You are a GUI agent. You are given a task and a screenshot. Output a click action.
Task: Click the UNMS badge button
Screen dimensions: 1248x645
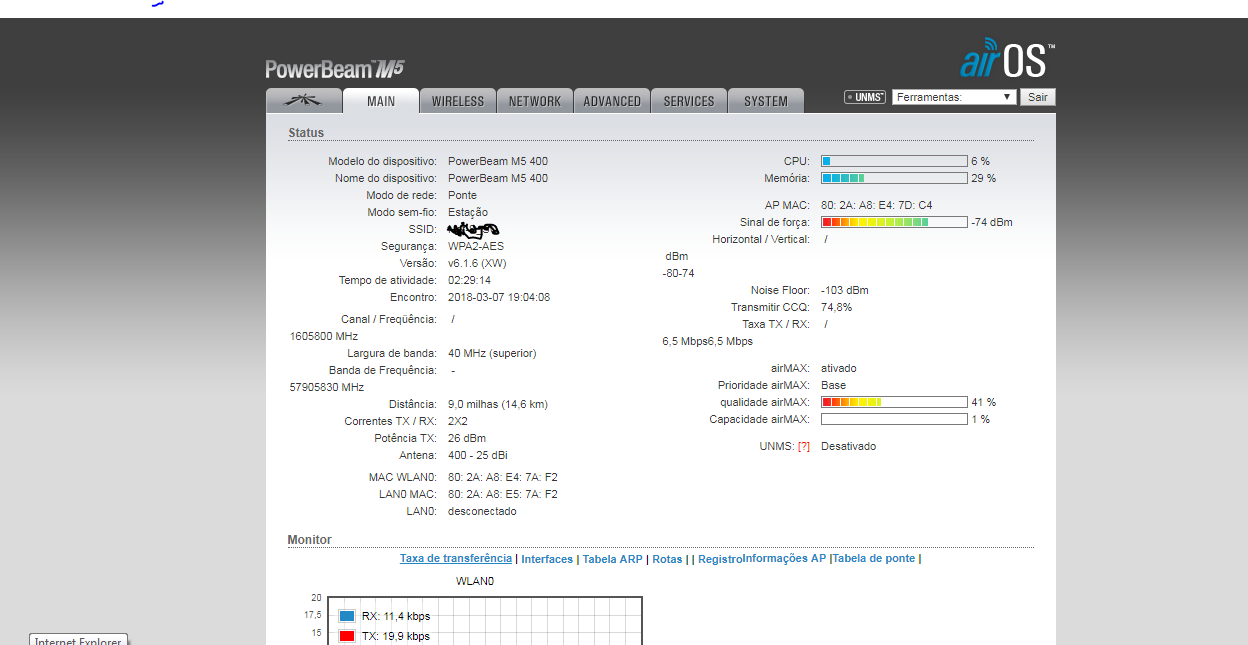click(865, 97)
